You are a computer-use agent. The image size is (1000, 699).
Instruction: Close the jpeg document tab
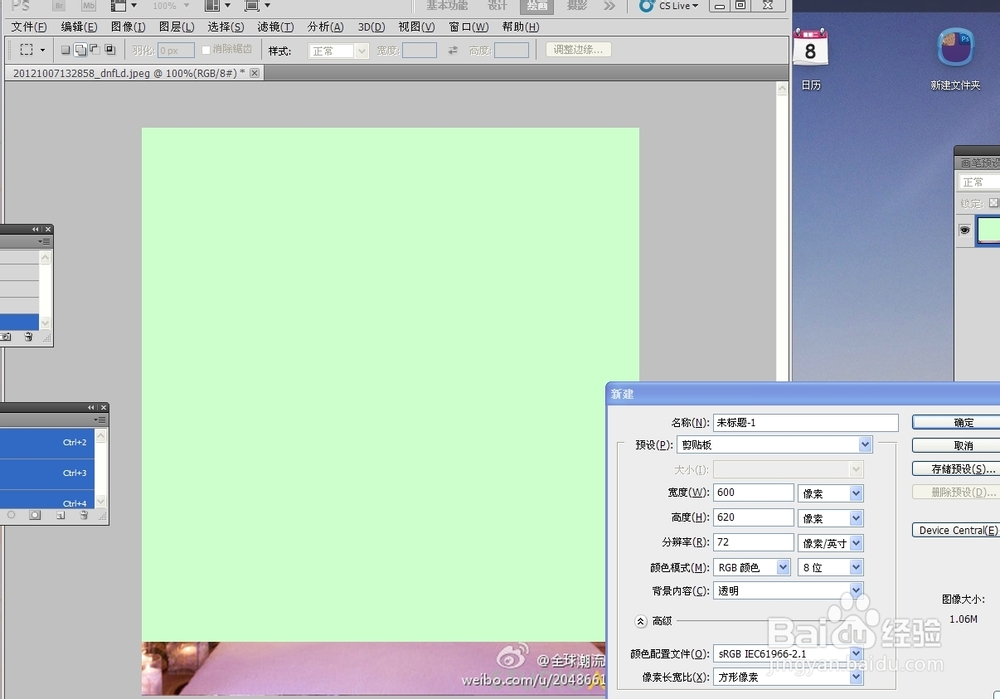[x=254, y=73]
